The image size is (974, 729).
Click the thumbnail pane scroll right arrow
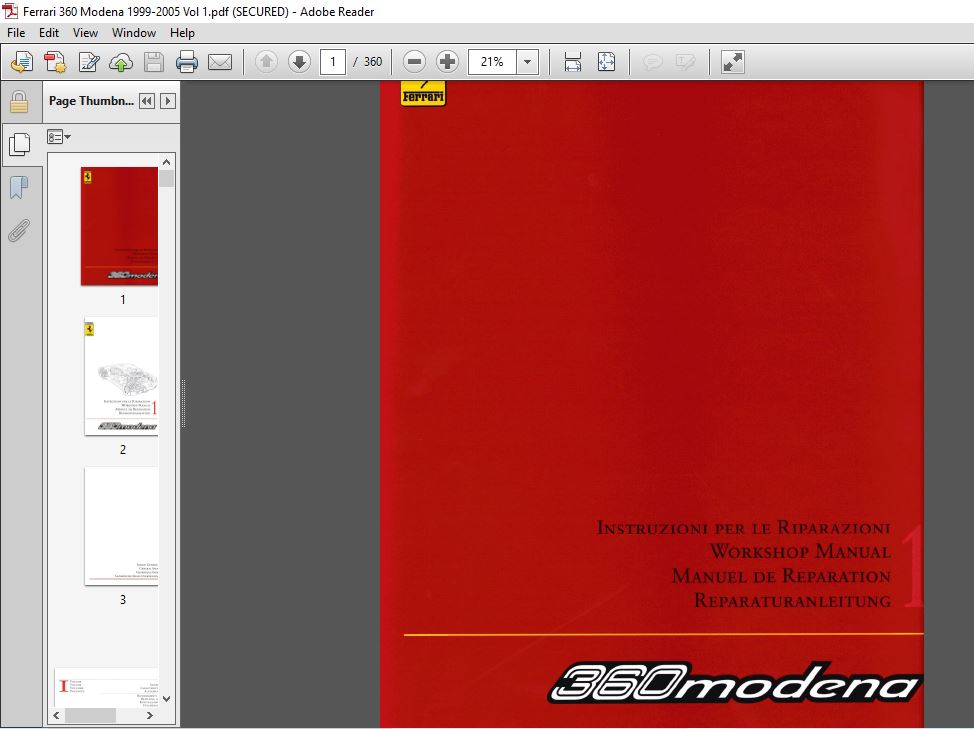point(150,715)
